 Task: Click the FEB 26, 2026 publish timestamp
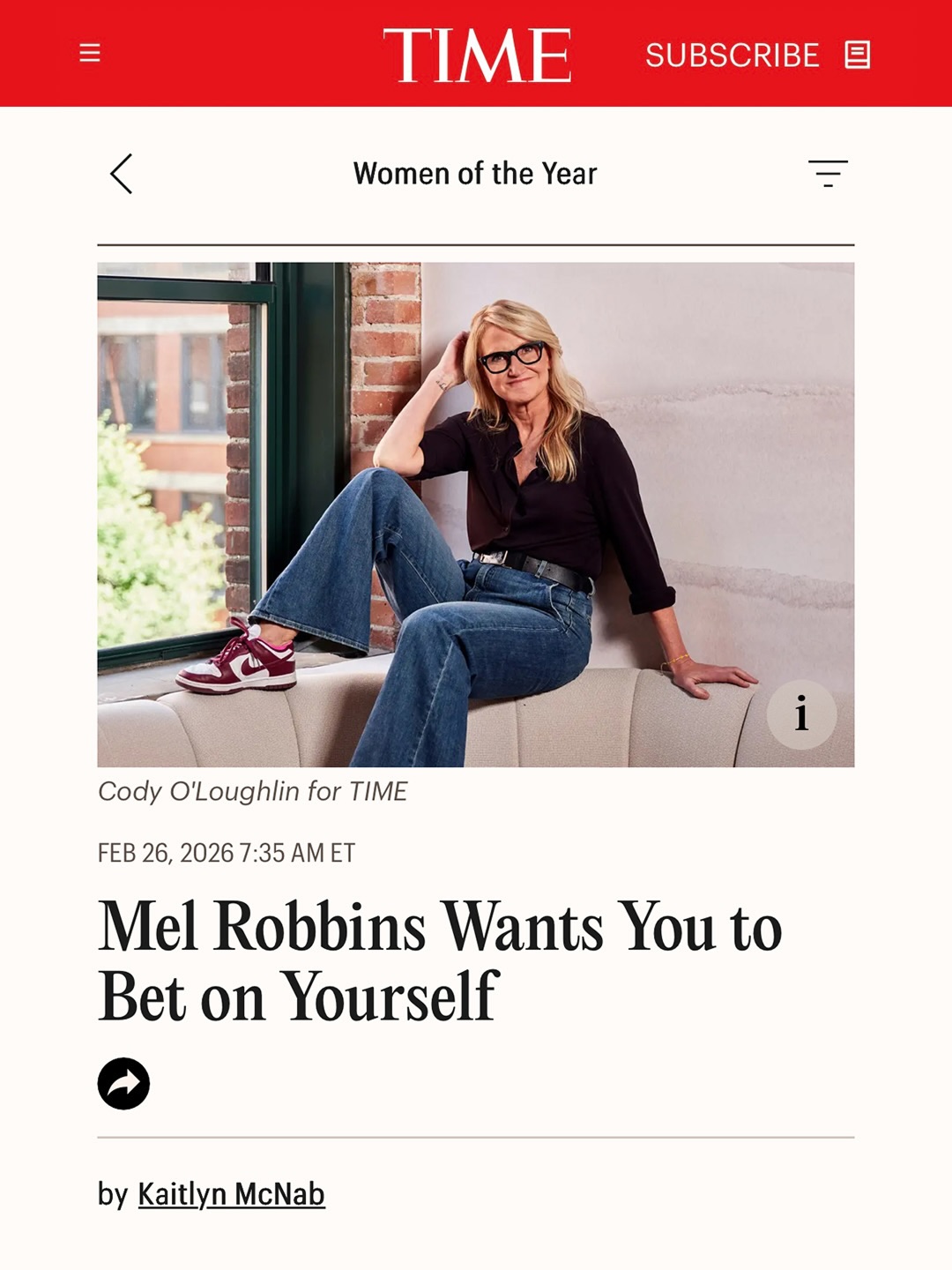pos(227,853)
